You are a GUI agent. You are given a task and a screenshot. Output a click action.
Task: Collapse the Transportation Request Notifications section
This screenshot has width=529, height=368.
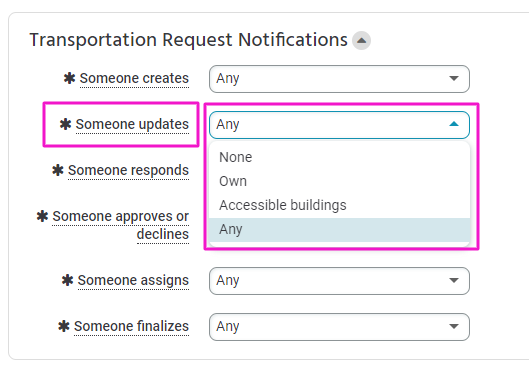click(361, 40)
